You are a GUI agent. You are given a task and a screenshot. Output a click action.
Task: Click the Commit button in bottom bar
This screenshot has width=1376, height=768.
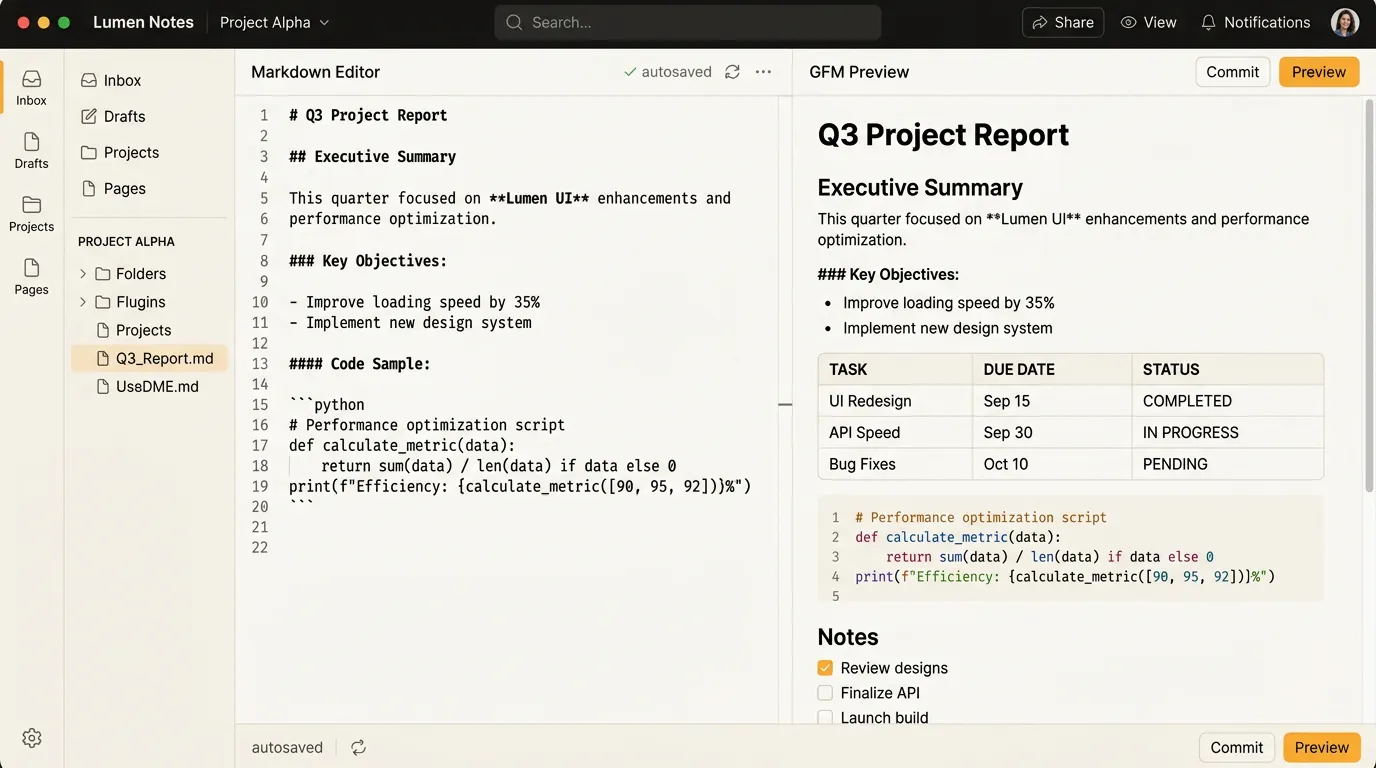[x=1236, y=747]
